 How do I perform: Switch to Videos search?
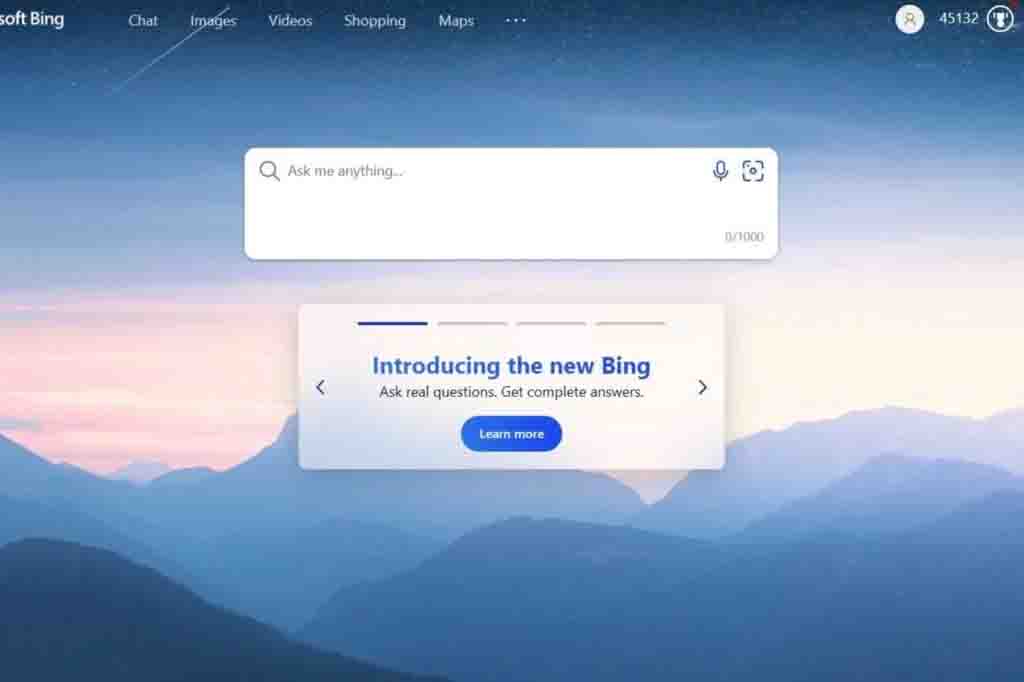(290, 21)
